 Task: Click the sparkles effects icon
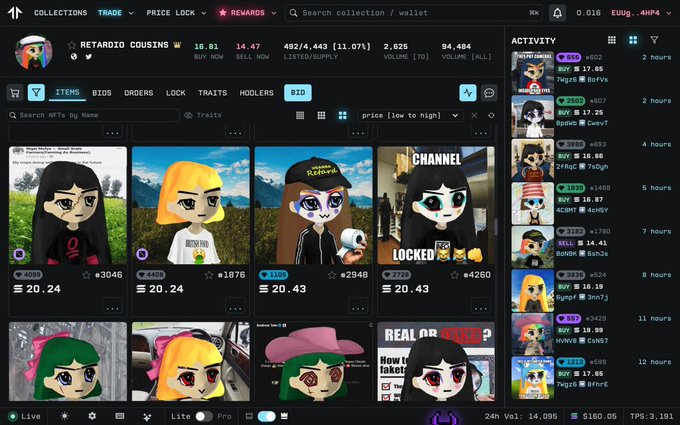[x=147, y=416]
